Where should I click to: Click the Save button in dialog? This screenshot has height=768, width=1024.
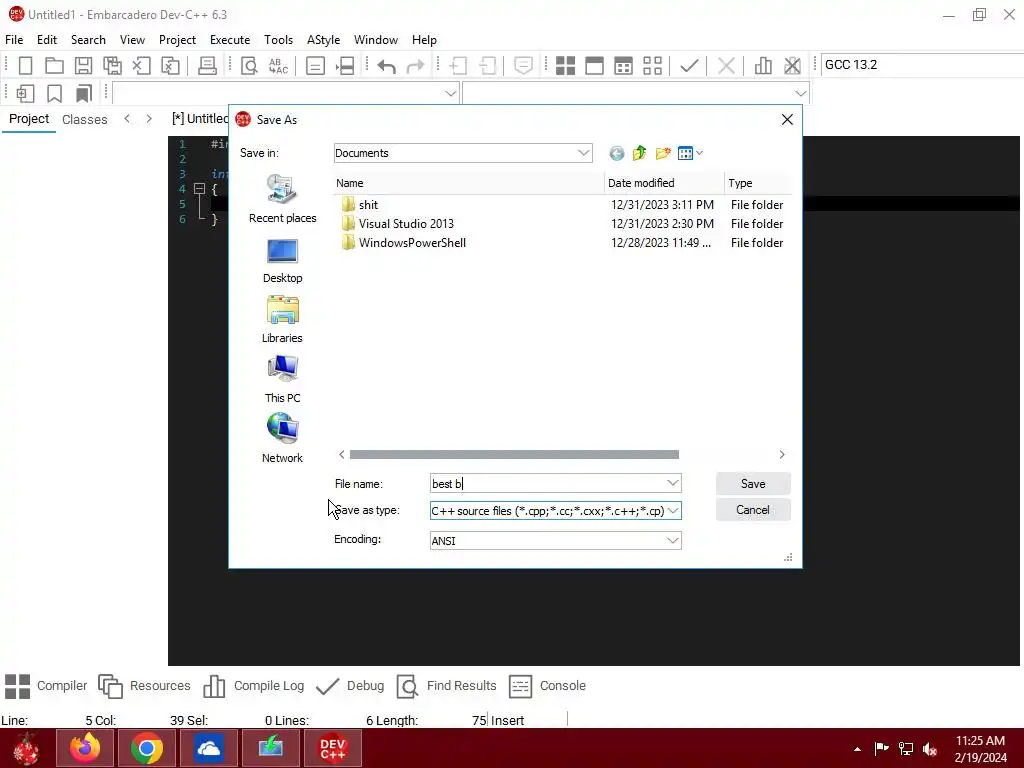tap(753, 484)
